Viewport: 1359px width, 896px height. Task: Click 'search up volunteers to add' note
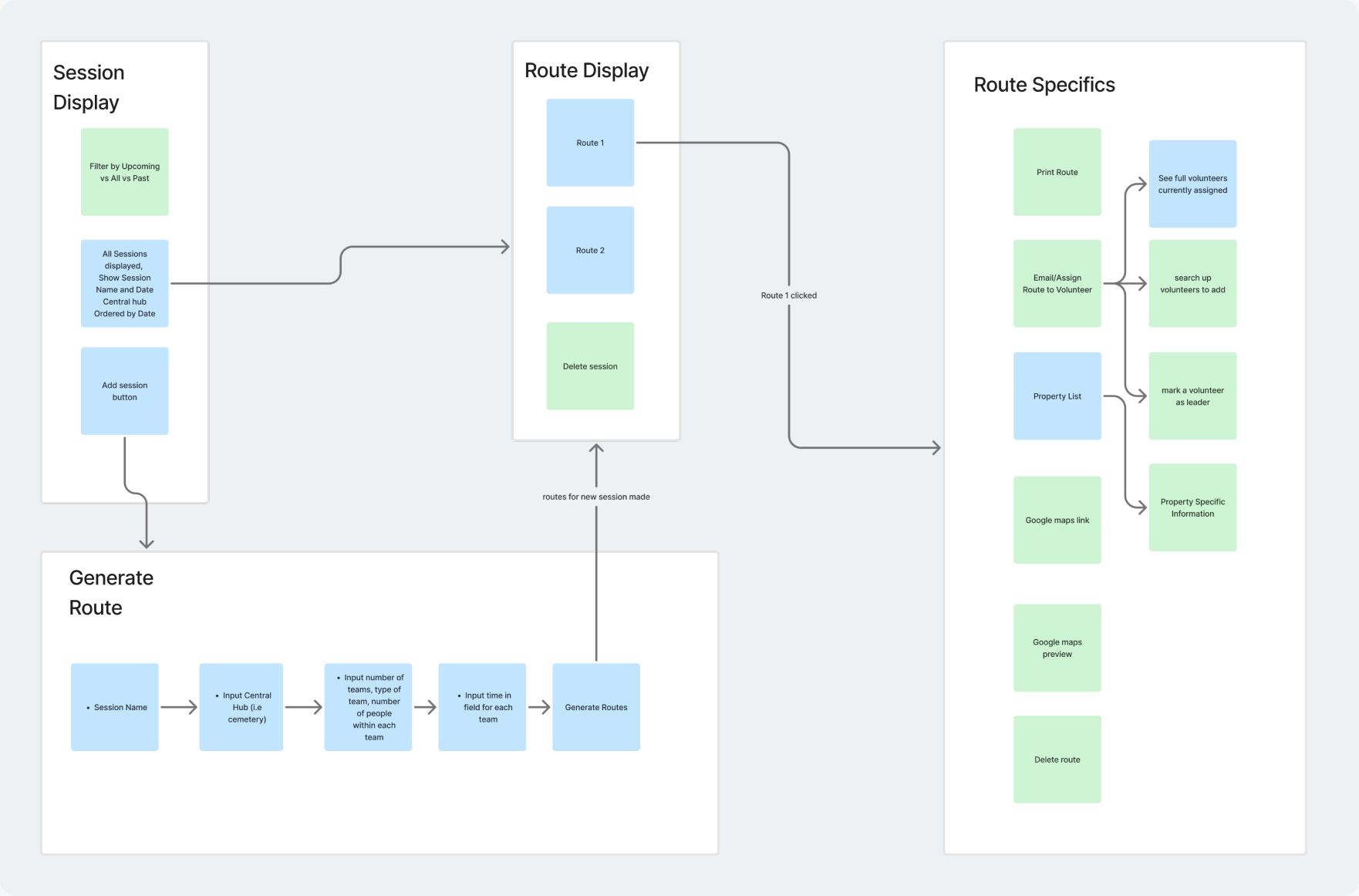pyautogui.click(x=1192, y=283)
